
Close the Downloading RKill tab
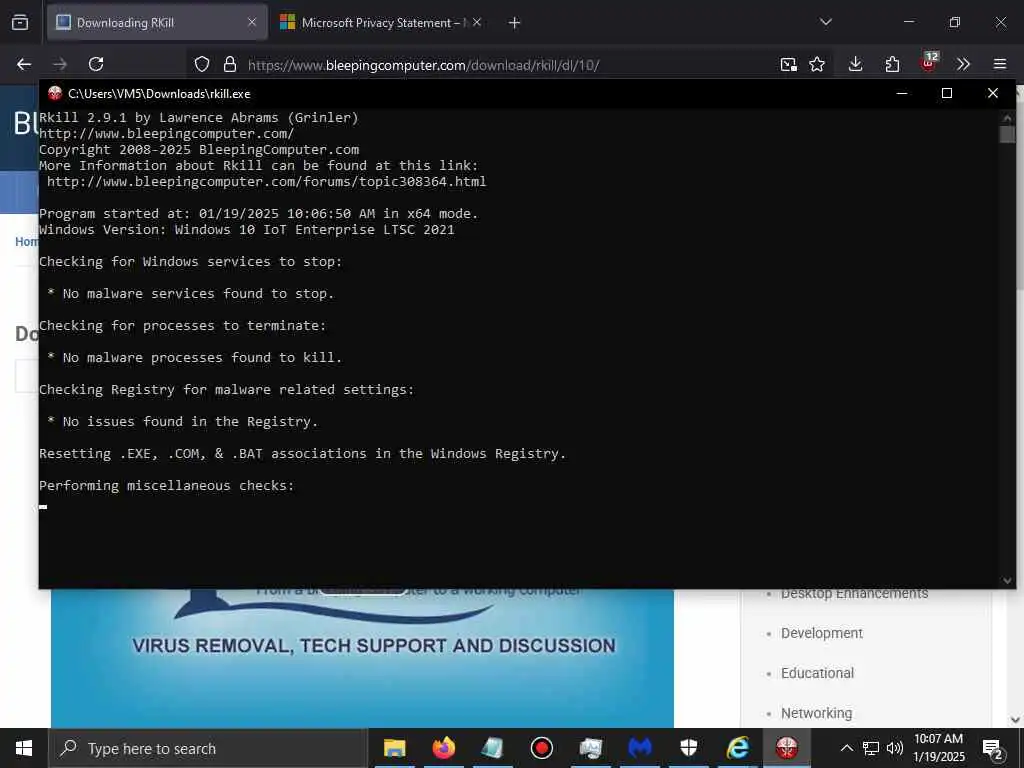(252, 22)
